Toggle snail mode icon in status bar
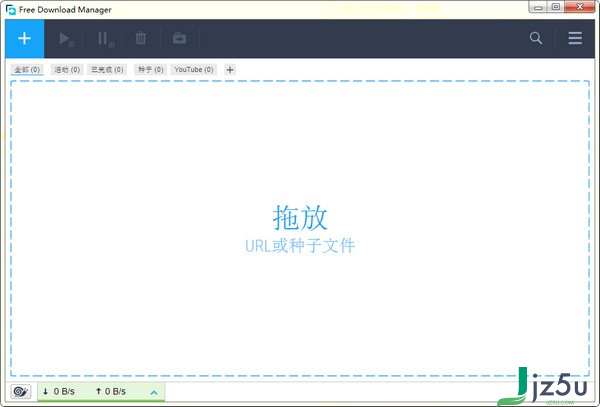Viewport: 600px width, 407px height. [21, 391]
